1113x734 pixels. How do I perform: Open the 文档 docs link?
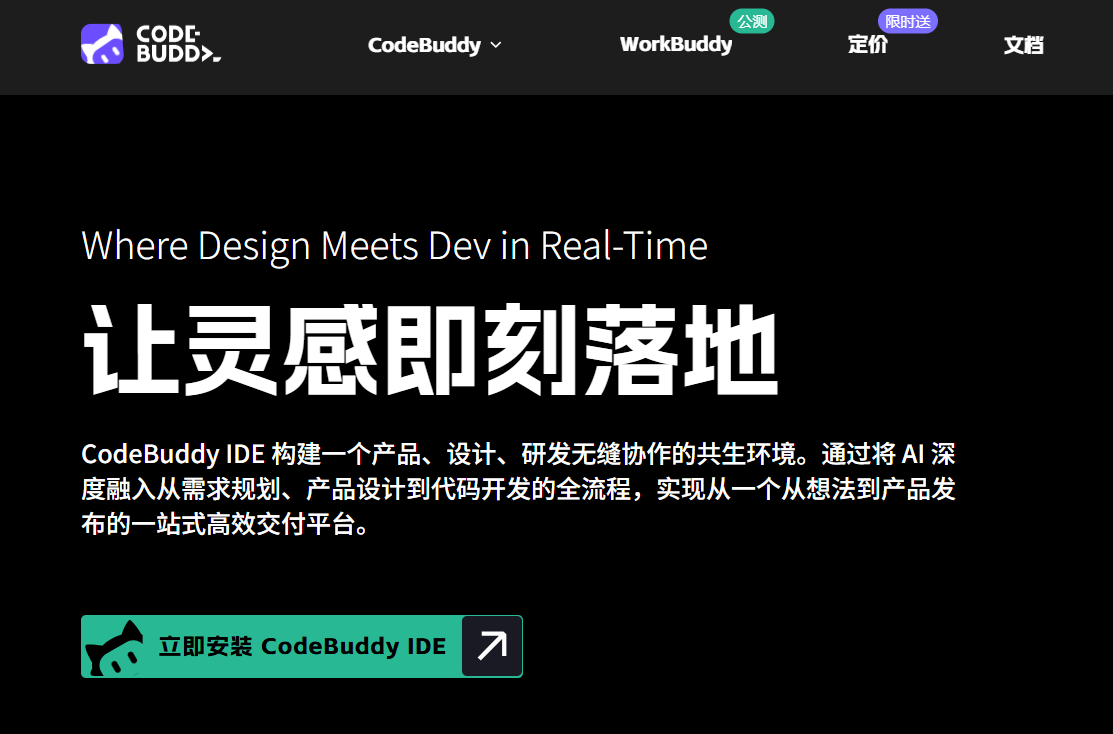1024,45
